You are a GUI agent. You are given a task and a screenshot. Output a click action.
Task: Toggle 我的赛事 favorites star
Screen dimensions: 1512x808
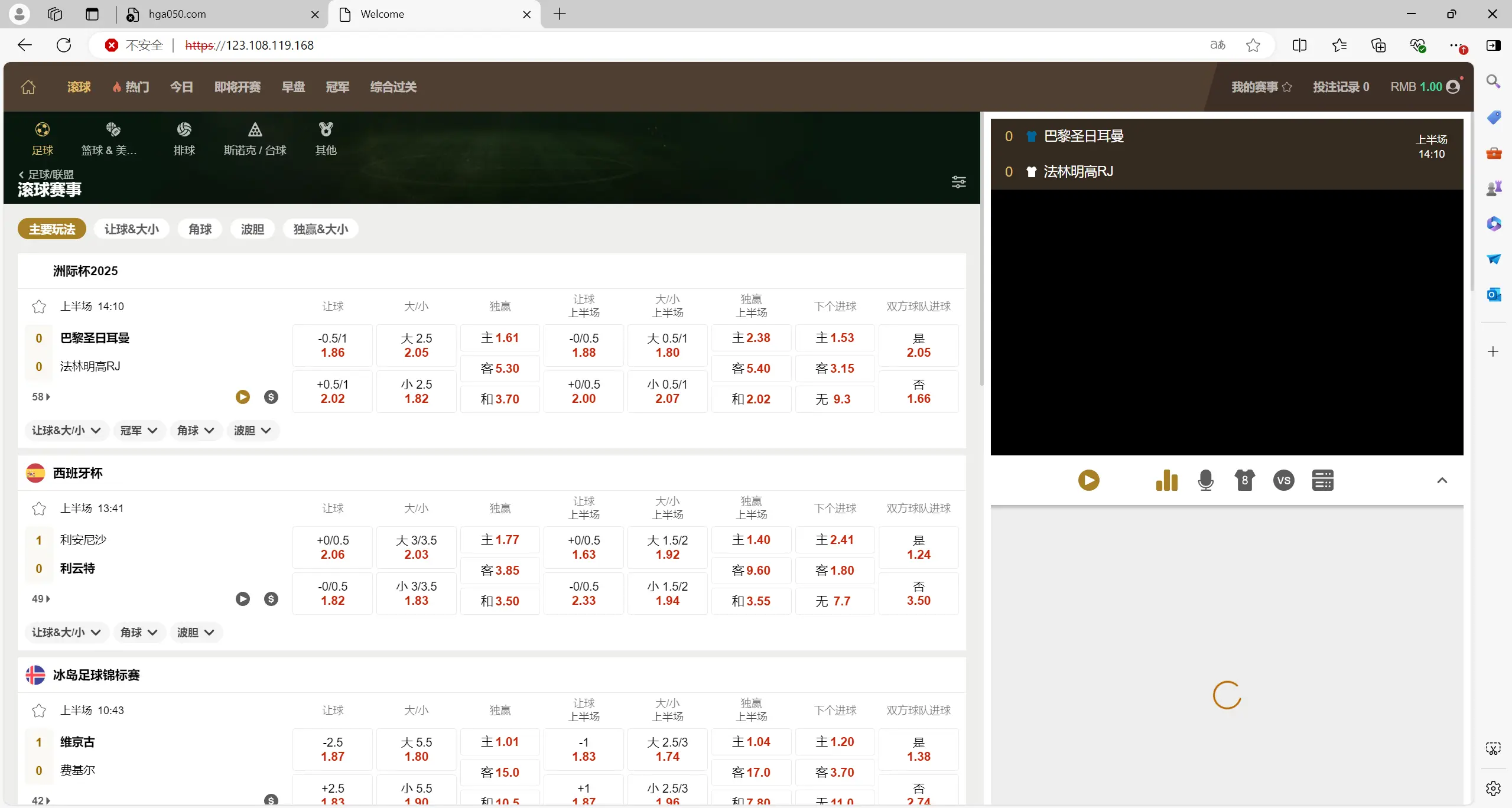point(1287,87)
